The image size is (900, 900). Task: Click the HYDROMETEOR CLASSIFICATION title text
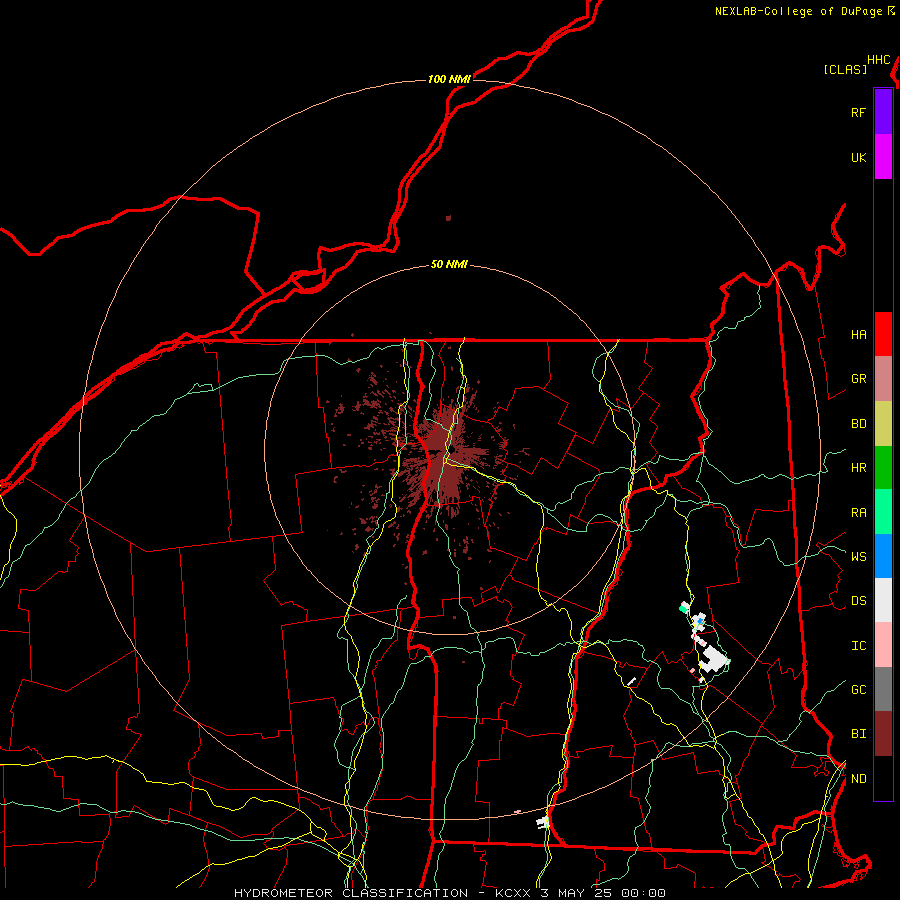pyautogui.click(x=351, y=893)
